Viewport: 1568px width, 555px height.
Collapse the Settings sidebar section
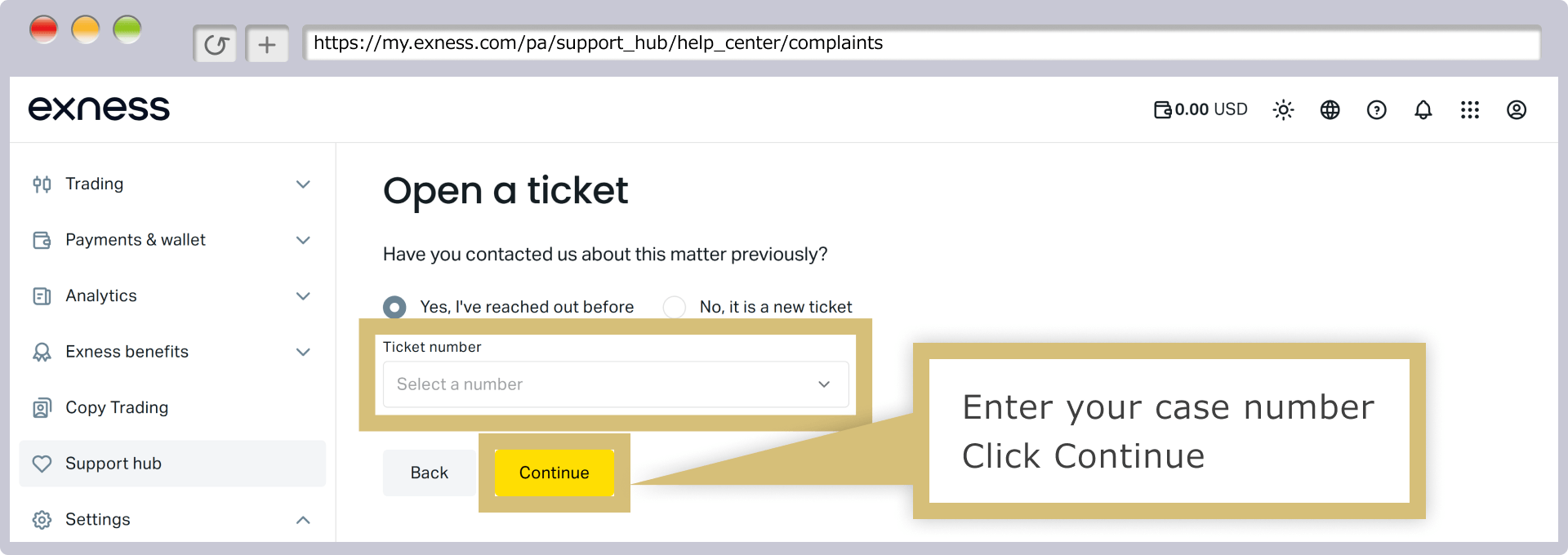point(172,519)
